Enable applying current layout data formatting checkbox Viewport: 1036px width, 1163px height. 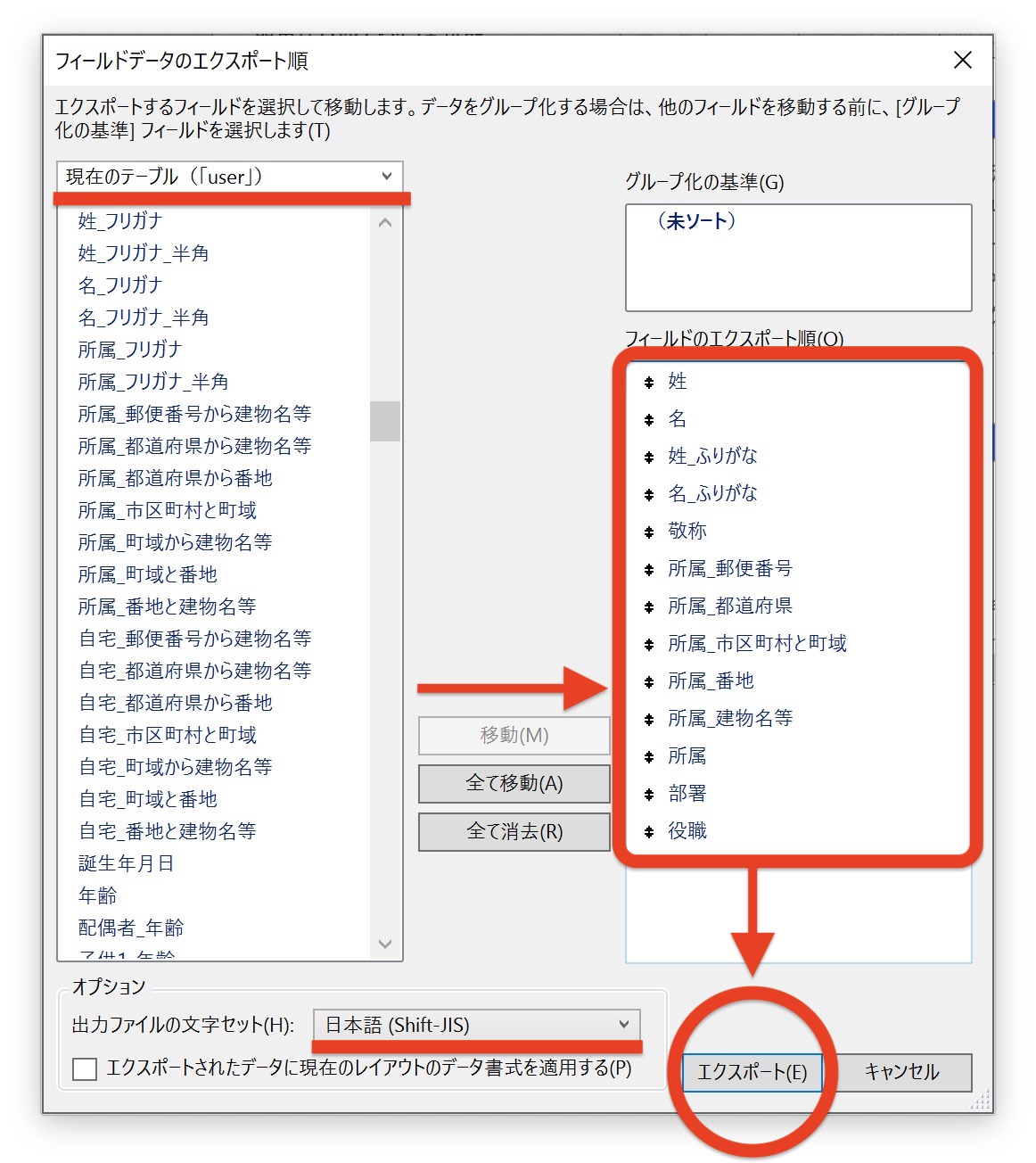(x=85, y=1068)
